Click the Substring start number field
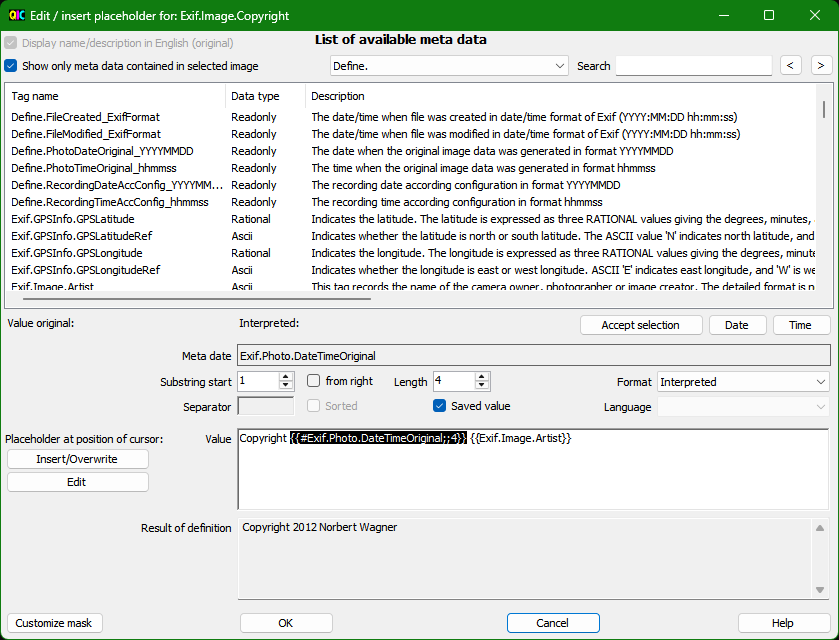The width and height of the screenshot is (839, 640). [258, 381]
